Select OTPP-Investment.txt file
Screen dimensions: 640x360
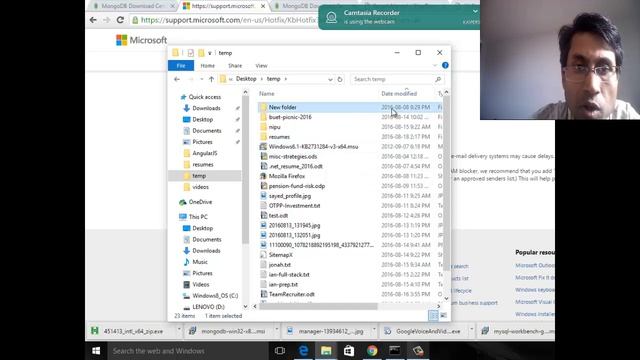point(294,206)
